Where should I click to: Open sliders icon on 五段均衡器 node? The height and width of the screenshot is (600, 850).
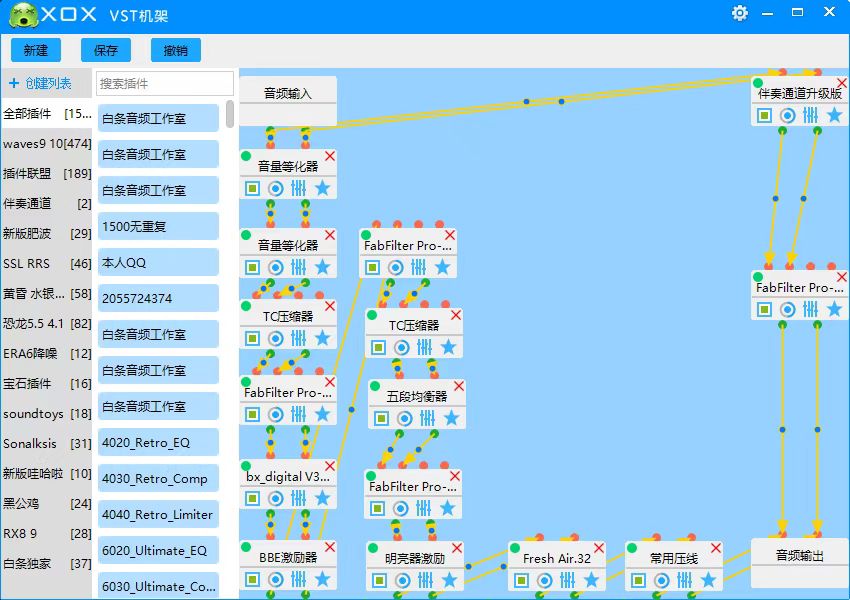428,418
